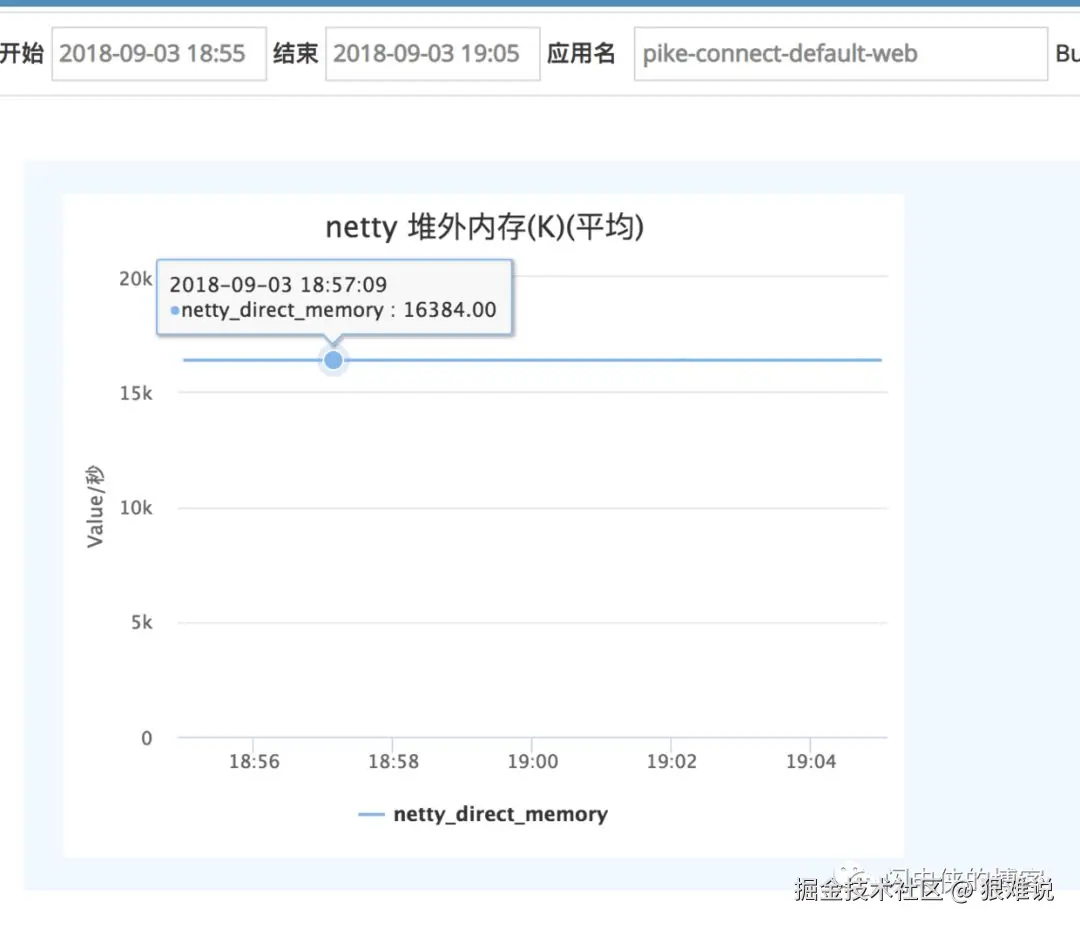
Task: Open the 结束 end time picker
Action: pos(432,53)
